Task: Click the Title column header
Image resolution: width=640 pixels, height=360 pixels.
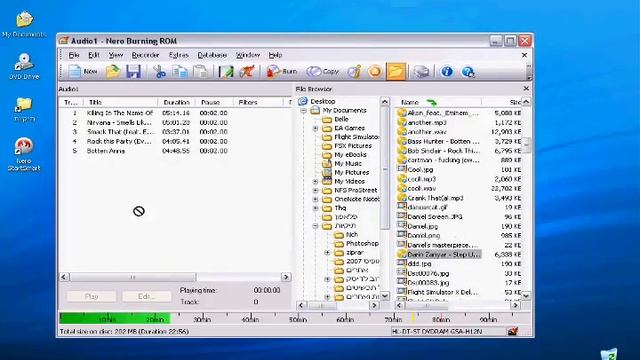Action: 120,102
